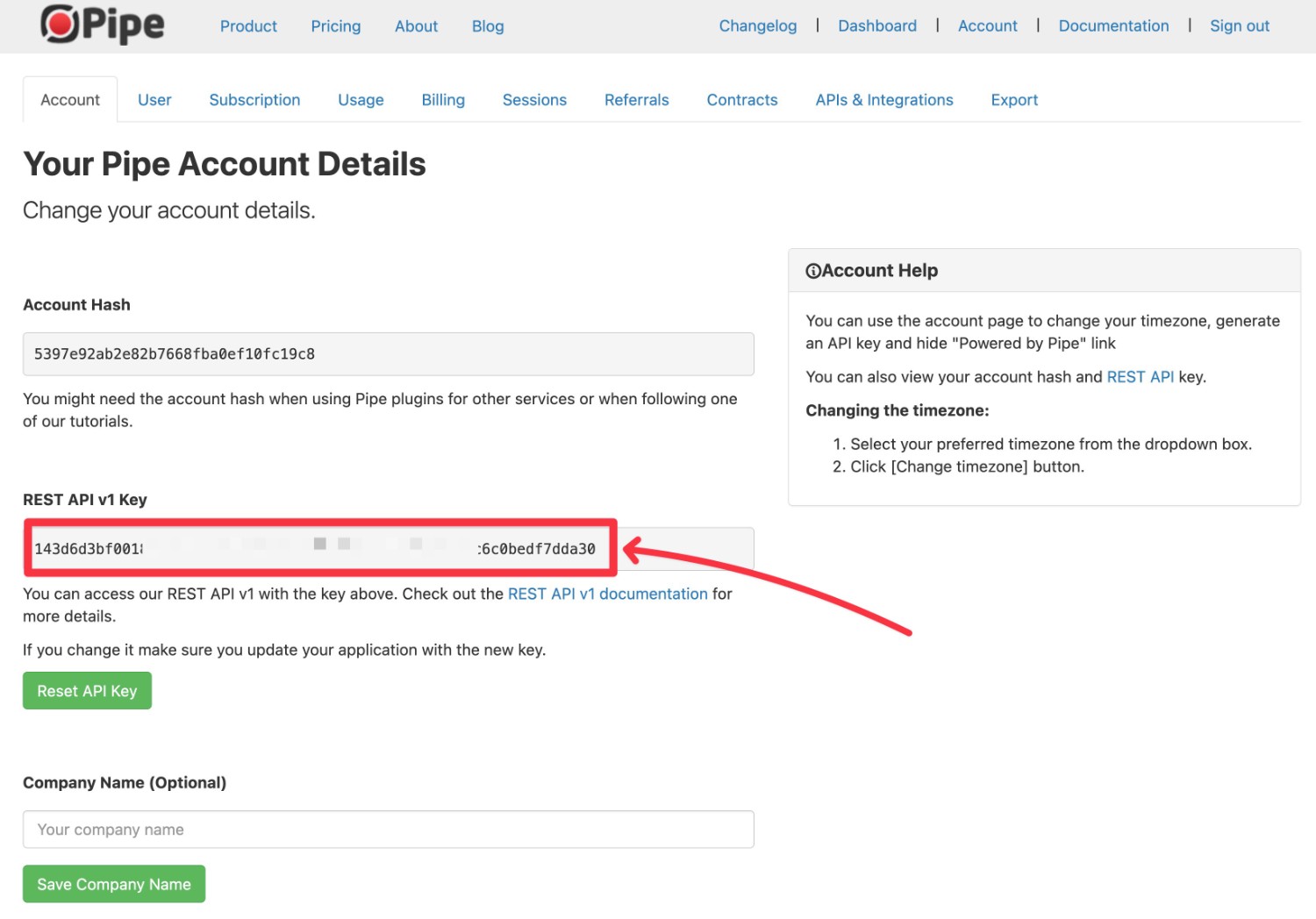This screenshot has width=1316, height=919.
Task: Open the Billing tab
Action: click(443, 100)
